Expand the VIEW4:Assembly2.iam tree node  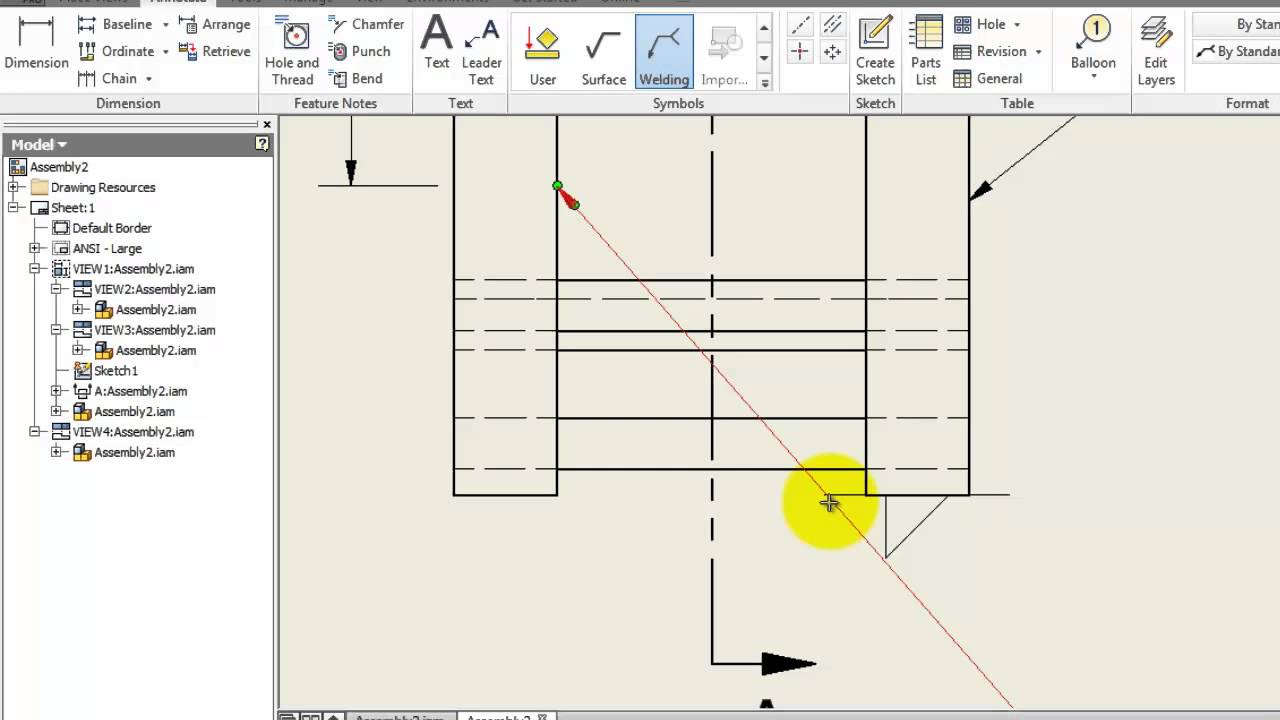pyautogui.click(x=34, y=431)
